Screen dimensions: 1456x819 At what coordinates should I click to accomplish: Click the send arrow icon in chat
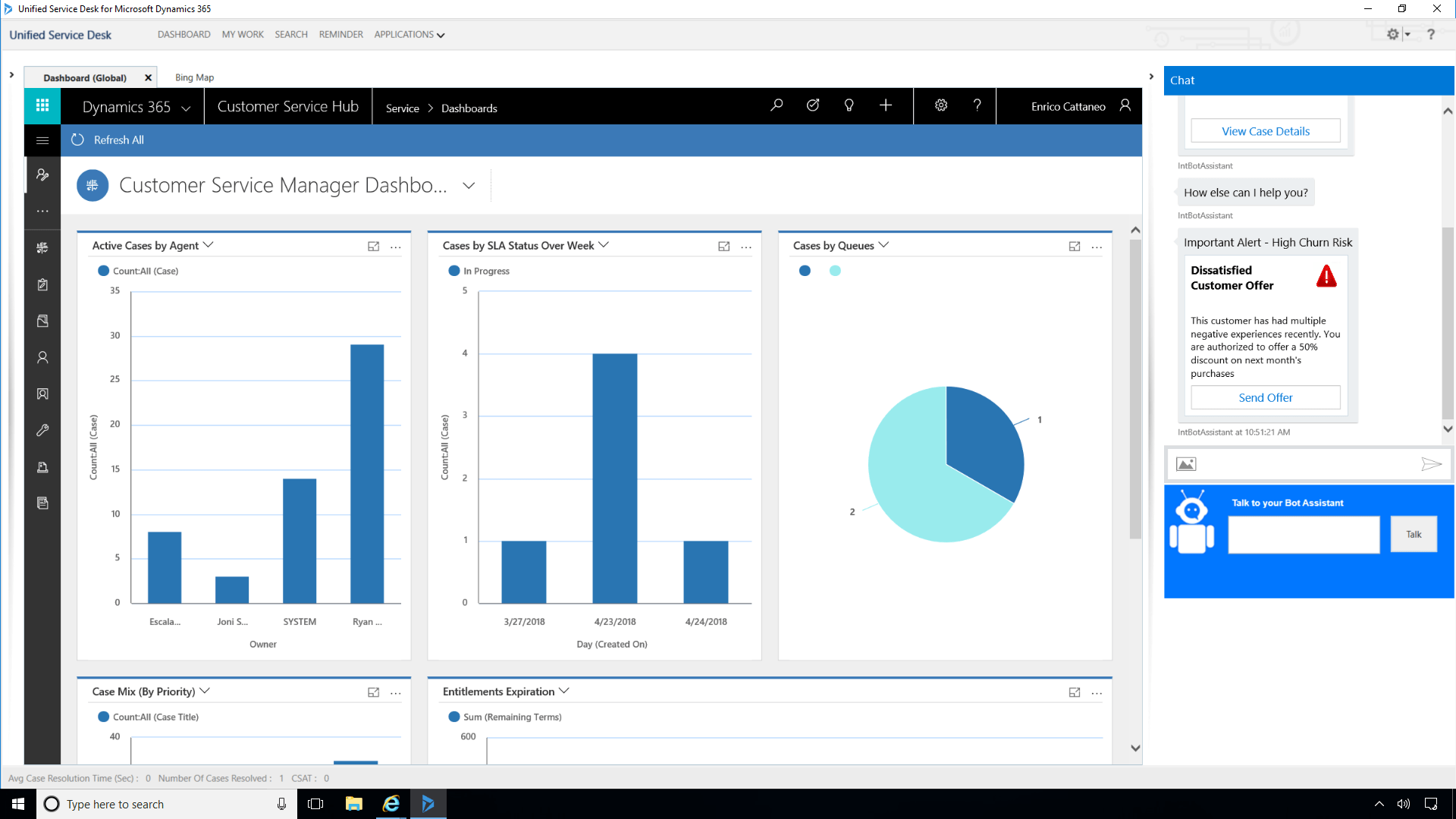point(1431,464)
